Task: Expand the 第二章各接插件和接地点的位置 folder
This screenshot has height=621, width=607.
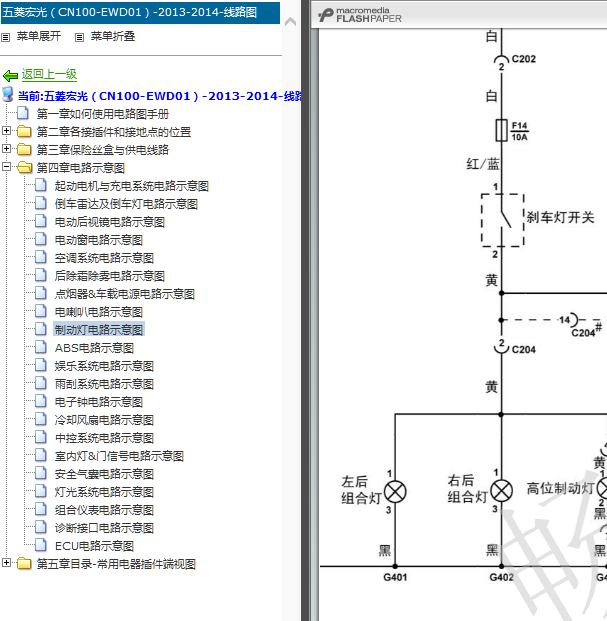Action: coord(6,130)
